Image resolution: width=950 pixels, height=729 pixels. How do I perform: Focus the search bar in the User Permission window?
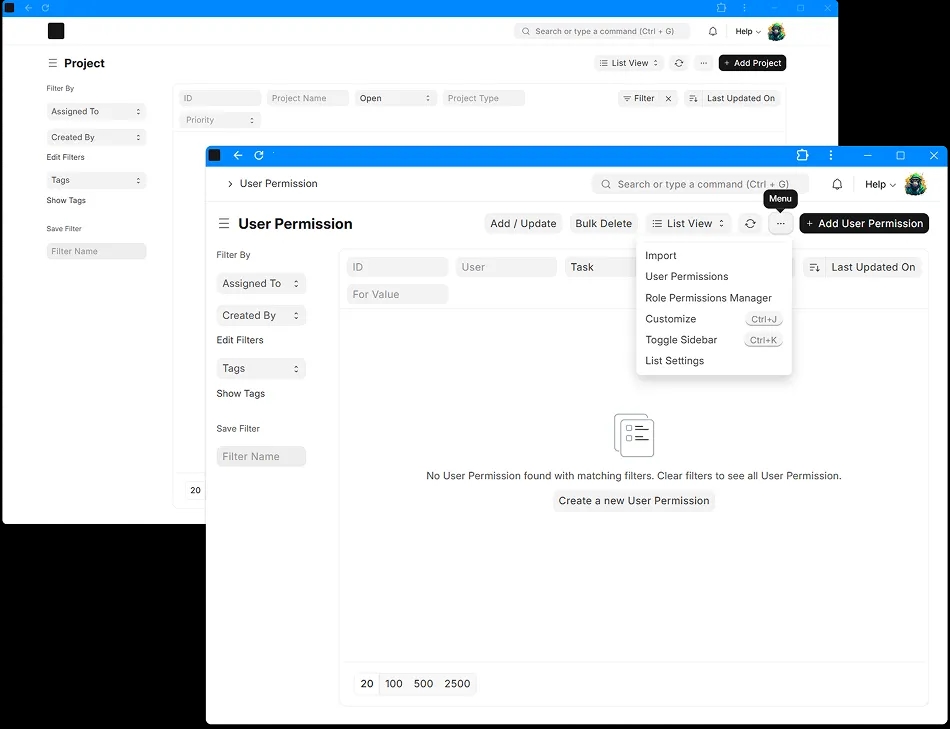[x=700, y=184]
